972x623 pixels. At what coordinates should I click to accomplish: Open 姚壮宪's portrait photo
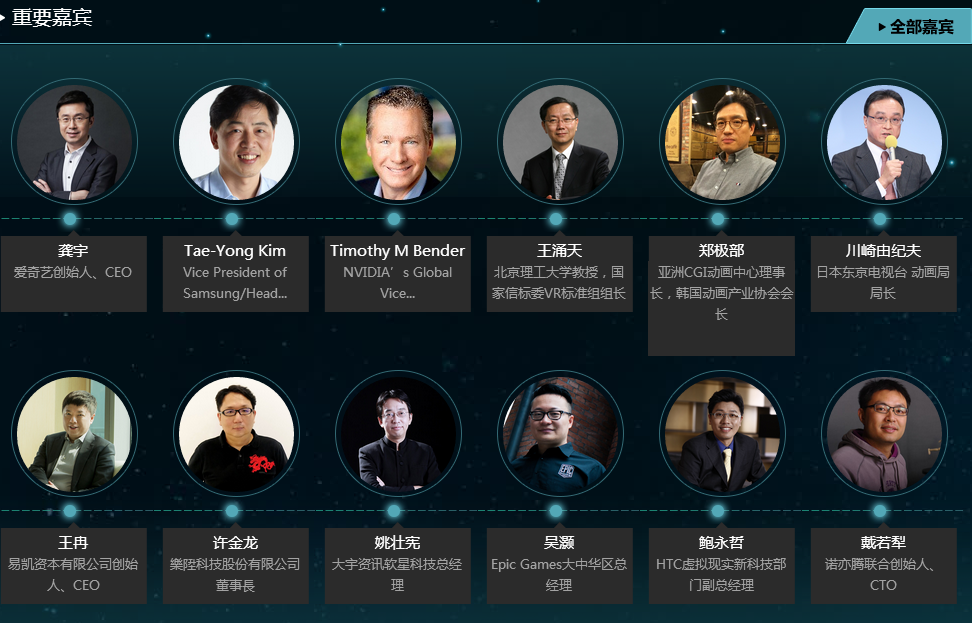[x=398, y=434]
